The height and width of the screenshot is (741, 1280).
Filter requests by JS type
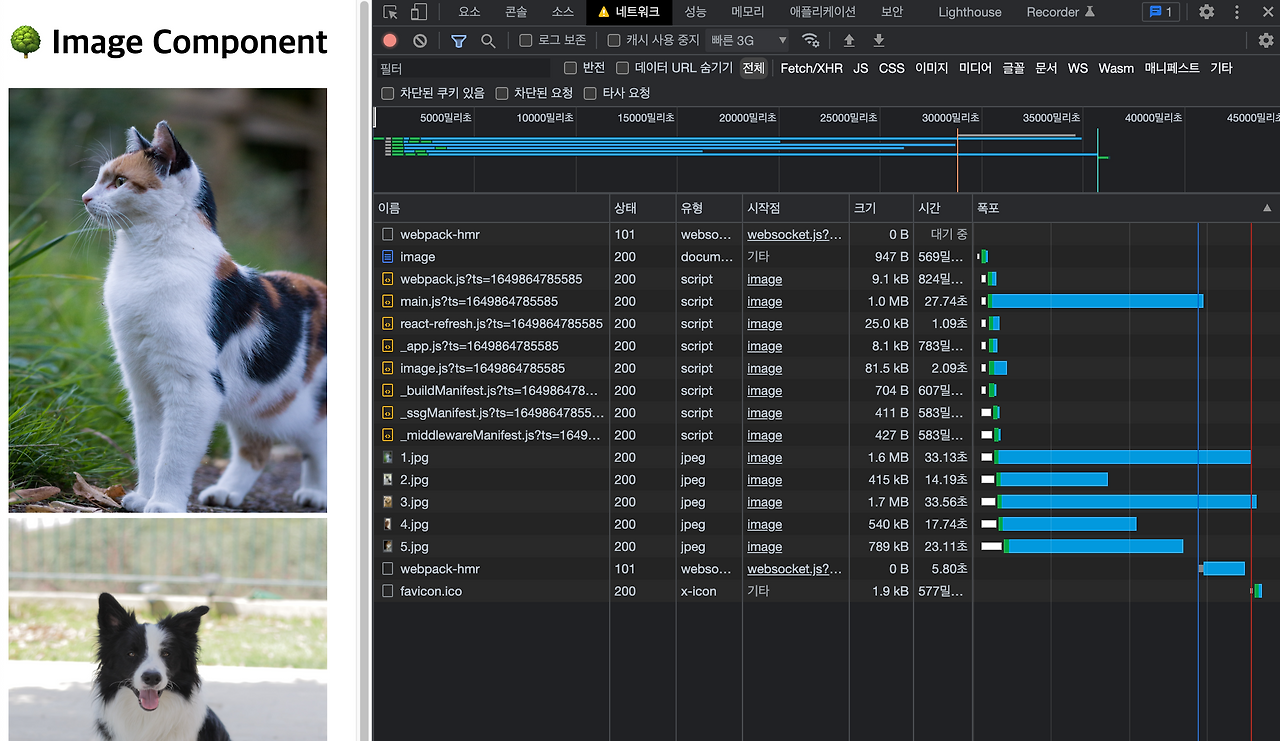click(861, 68)
